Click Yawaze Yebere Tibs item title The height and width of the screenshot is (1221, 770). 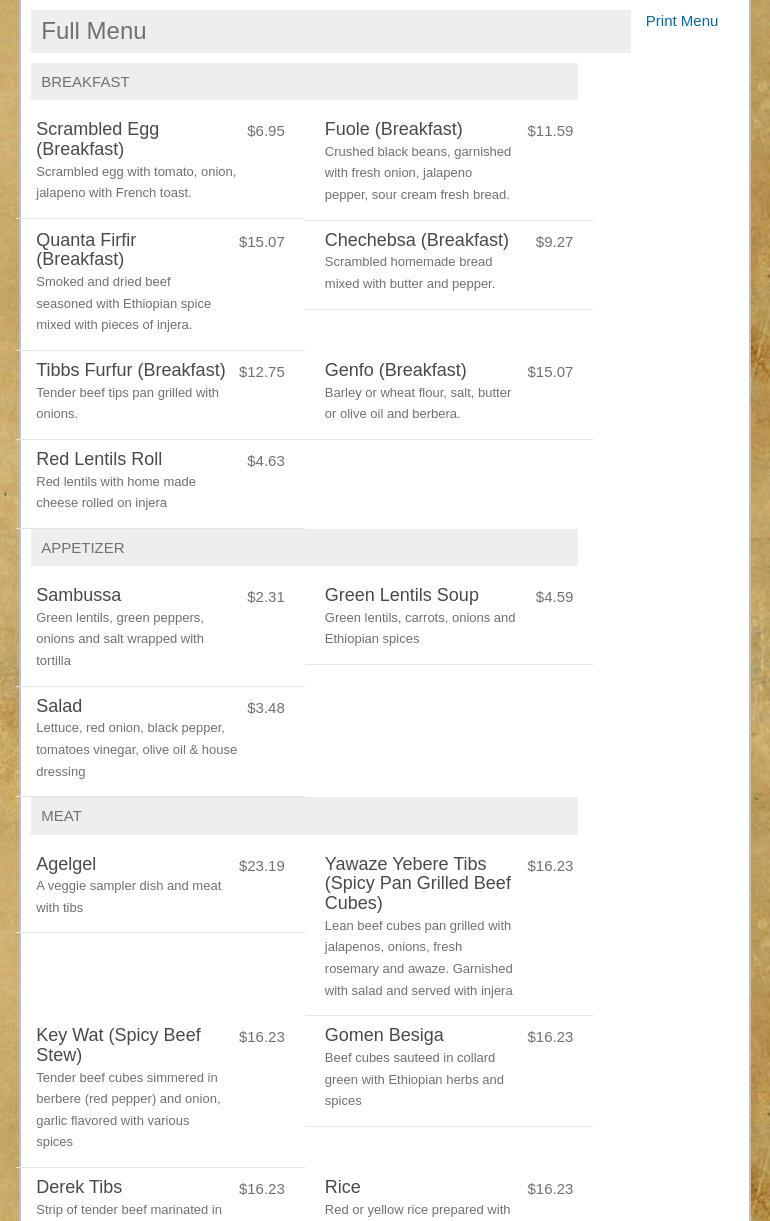[x=417, y=883]
